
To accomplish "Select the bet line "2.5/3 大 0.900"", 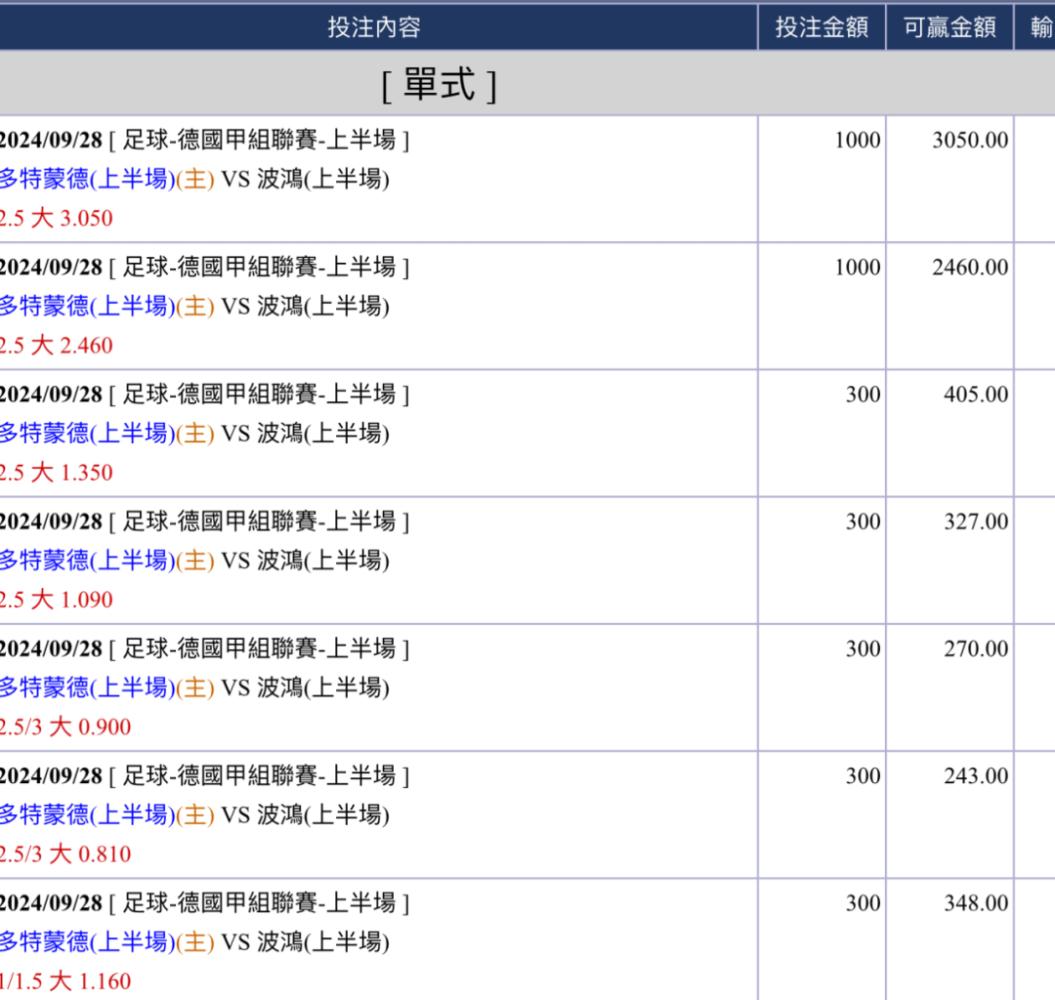I will 65,727.
